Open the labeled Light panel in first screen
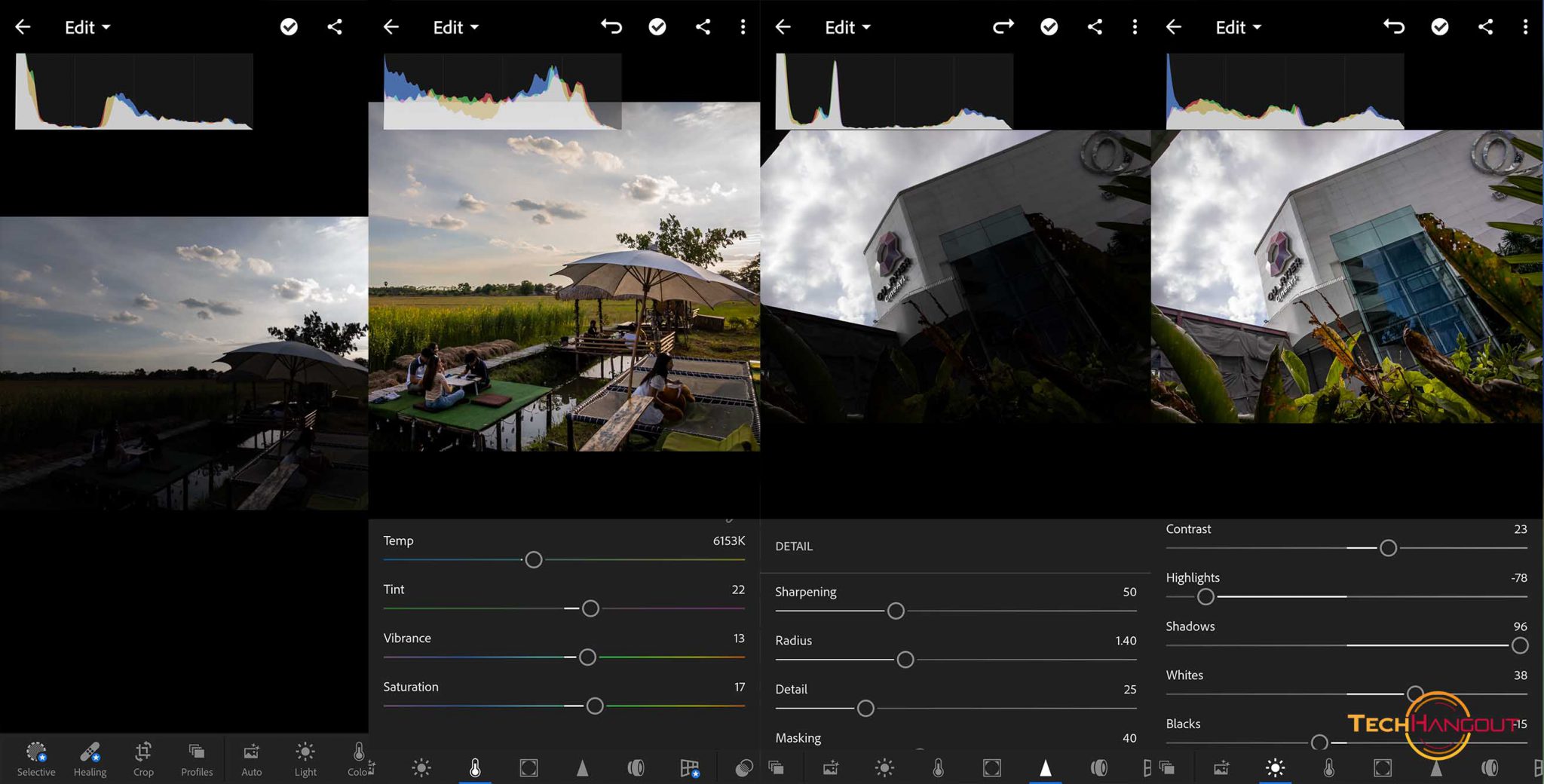The image size is (1544, 784). click(x=305, y=759)
